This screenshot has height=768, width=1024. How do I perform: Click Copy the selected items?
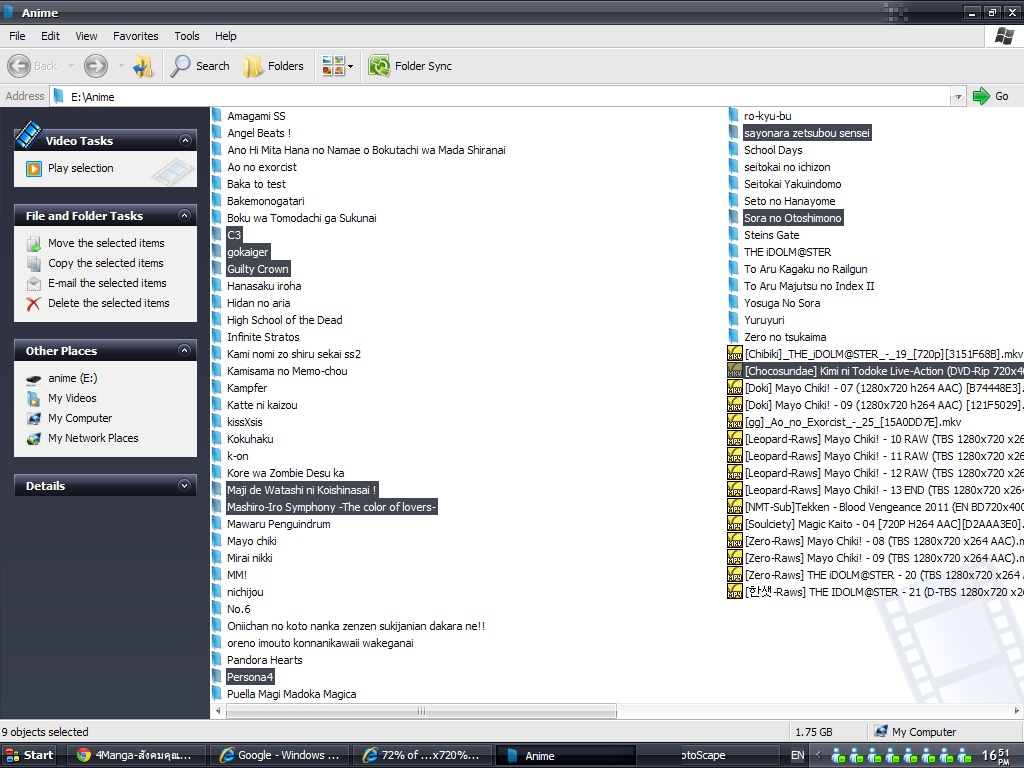[106, 263]
